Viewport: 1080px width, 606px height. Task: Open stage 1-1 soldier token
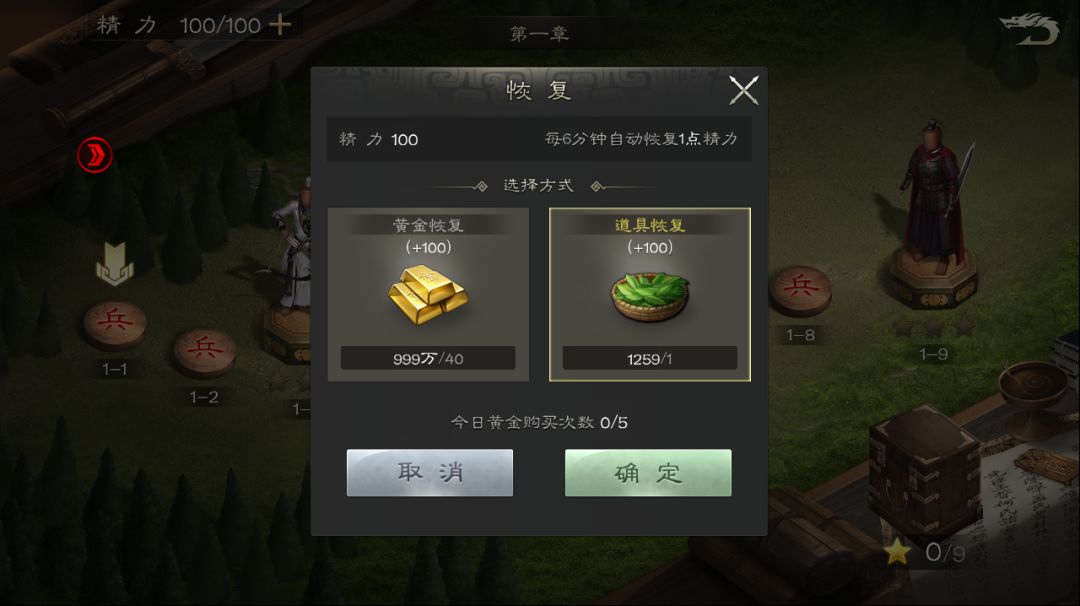tap(115, 324)
